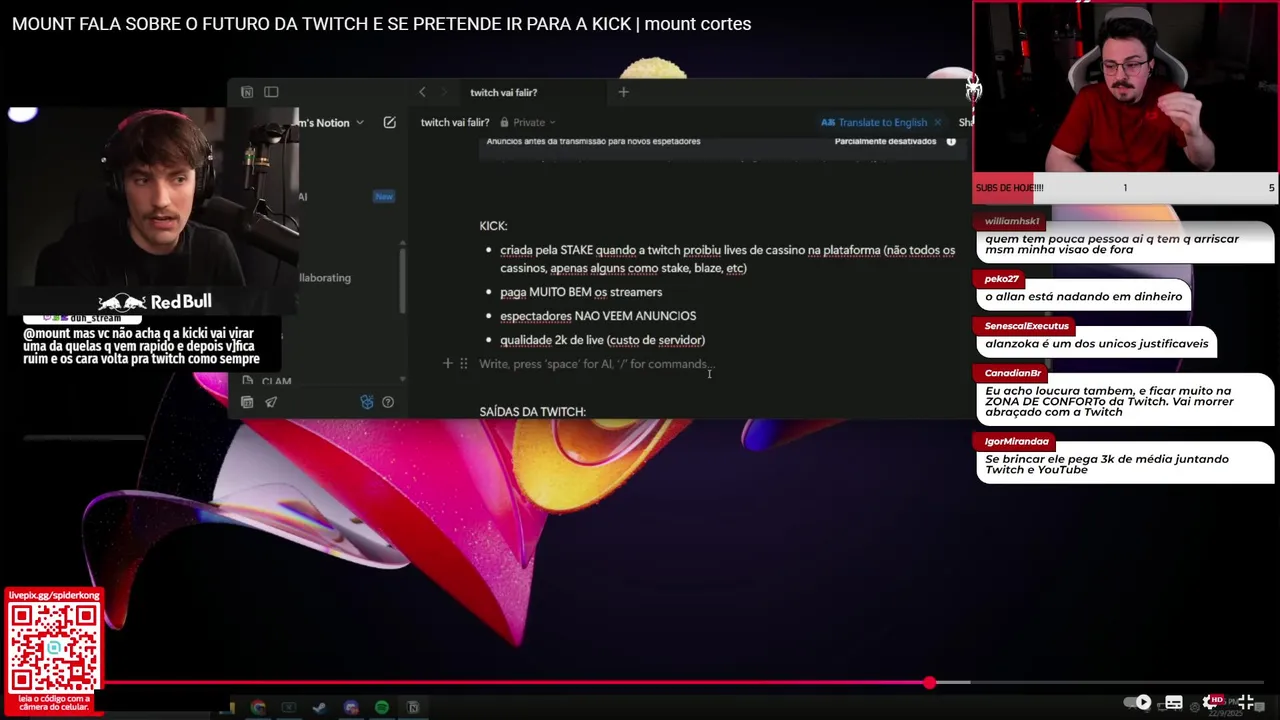The image size is (1280, 720).
Task: Close the Translate to English banner
Action: coord(937,122)
